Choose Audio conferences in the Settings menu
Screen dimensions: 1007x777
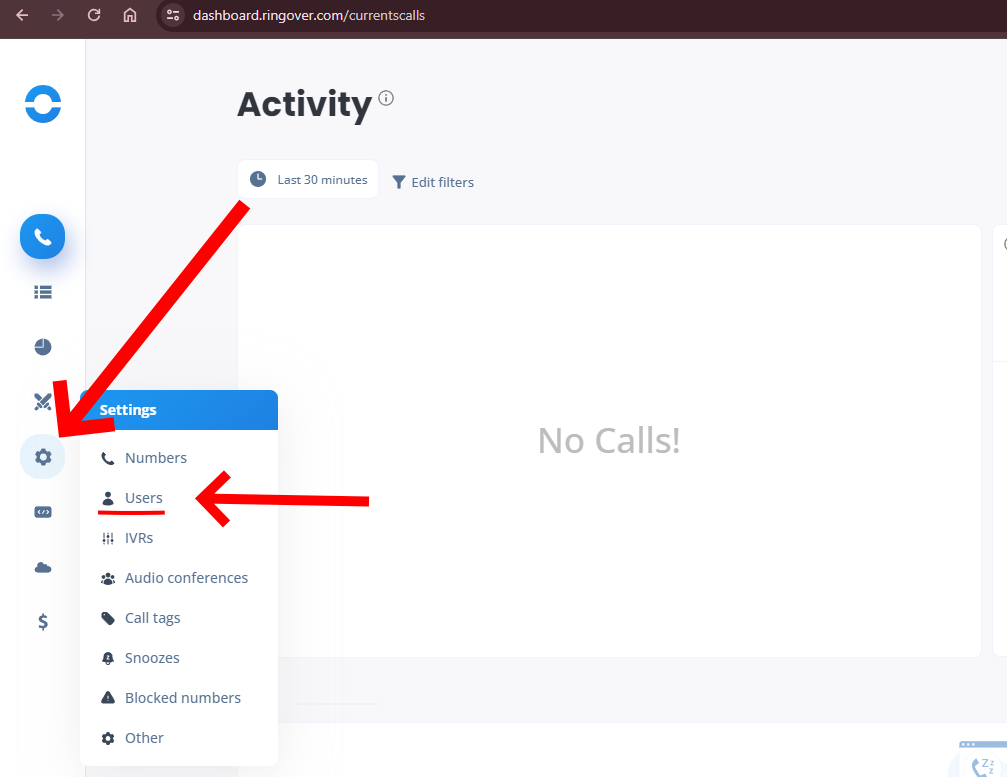point(186,578)
